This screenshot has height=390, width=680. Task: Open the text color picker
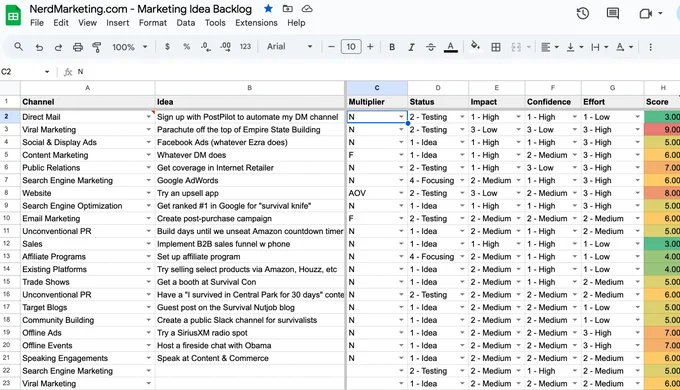coord(451,47)
